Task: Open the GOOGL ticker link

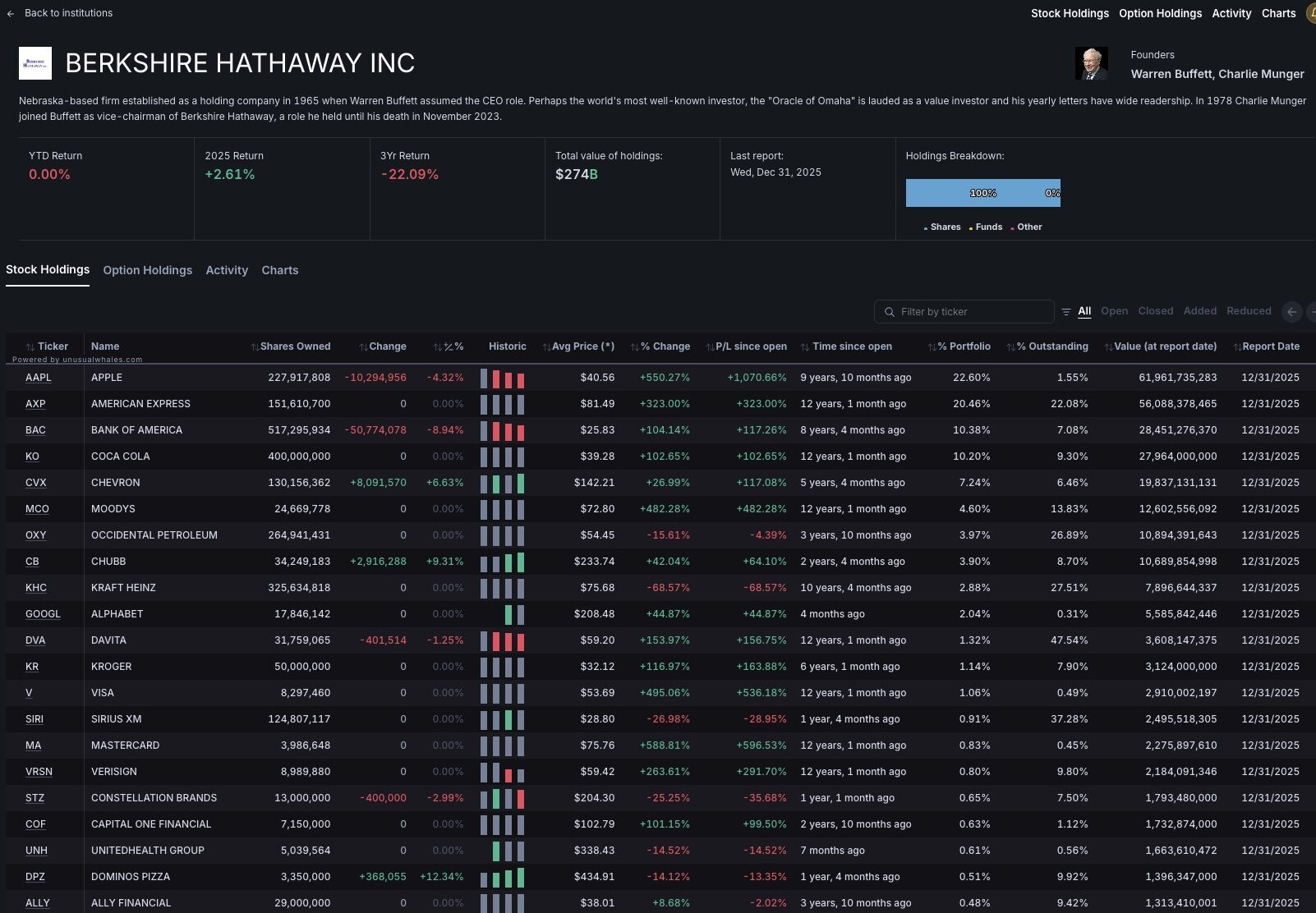Action: 43,614
